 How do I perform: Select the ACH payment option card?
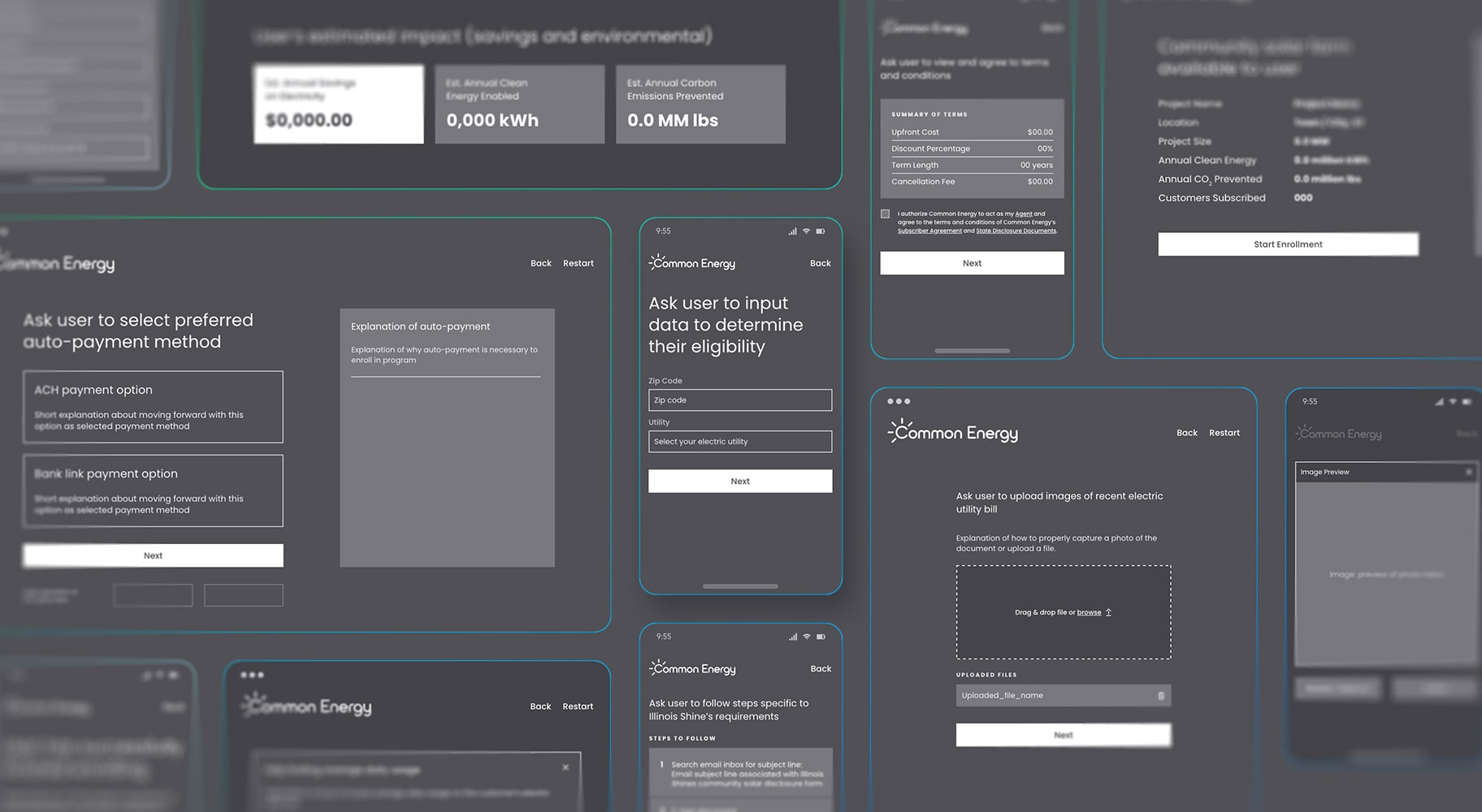[153, 407]
